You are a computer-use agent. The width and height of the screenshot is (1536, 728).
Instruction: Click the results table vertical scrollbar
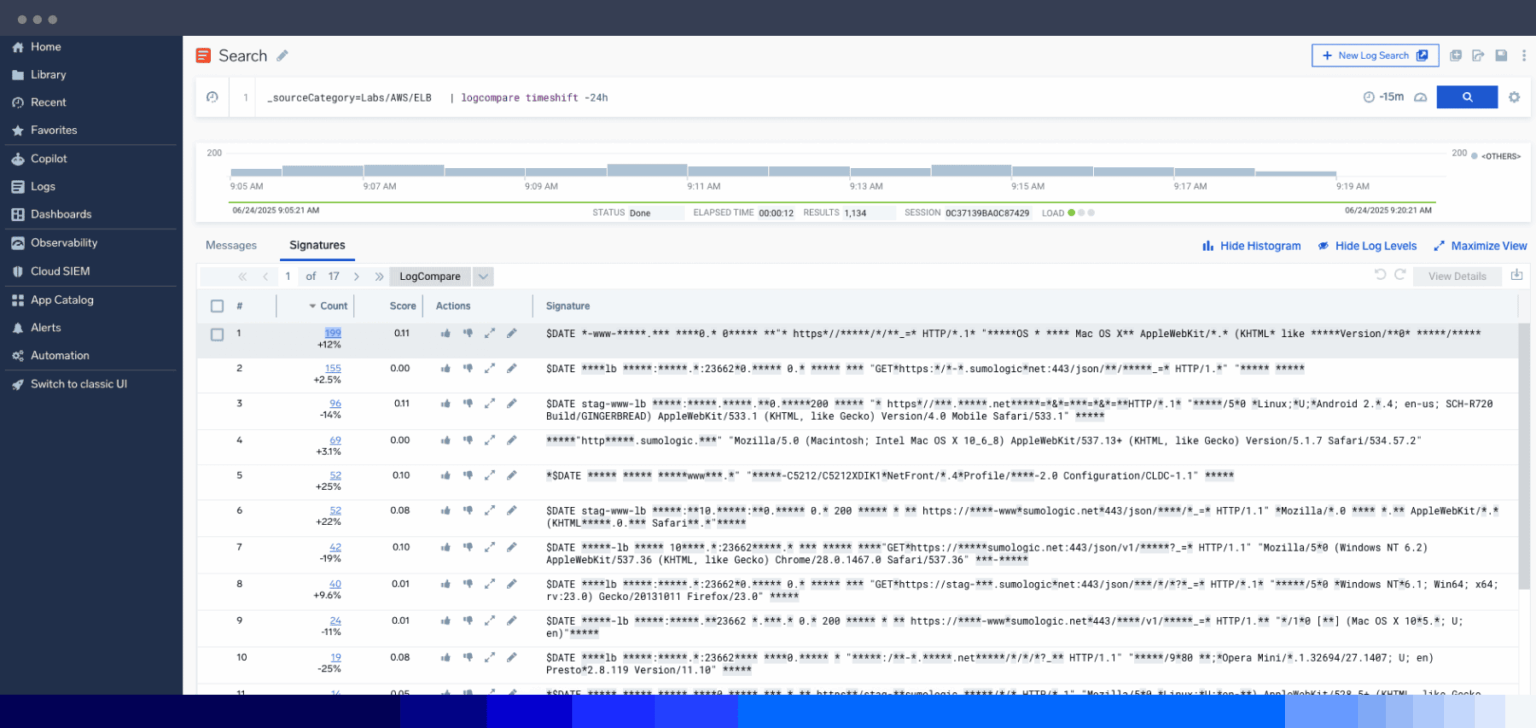click(x=1523, y=455)
